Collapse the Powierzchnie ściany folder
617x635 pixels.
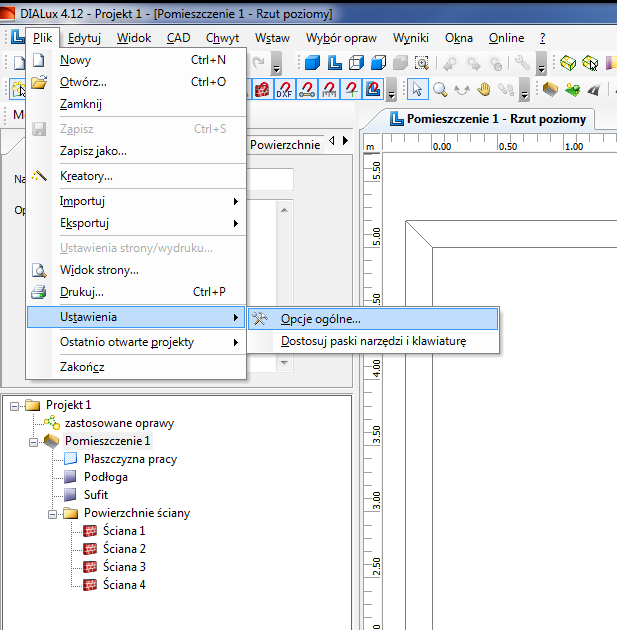point(51,513)
